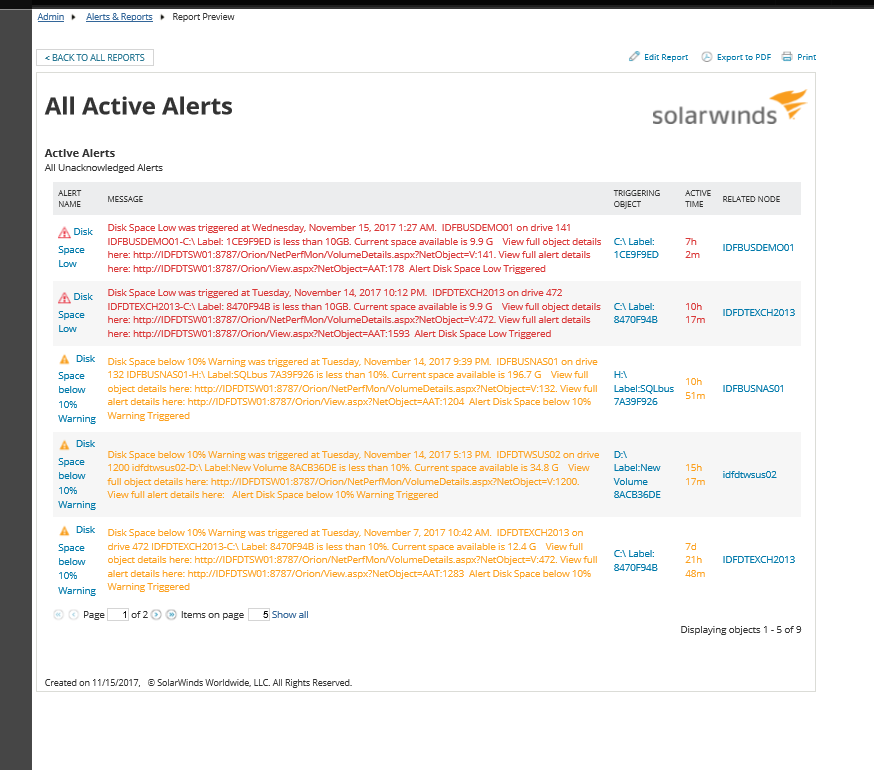Click the SolarWinds logo
Image resolution: width=874 pixels, height=770 pixels.
tap(730, 108)
